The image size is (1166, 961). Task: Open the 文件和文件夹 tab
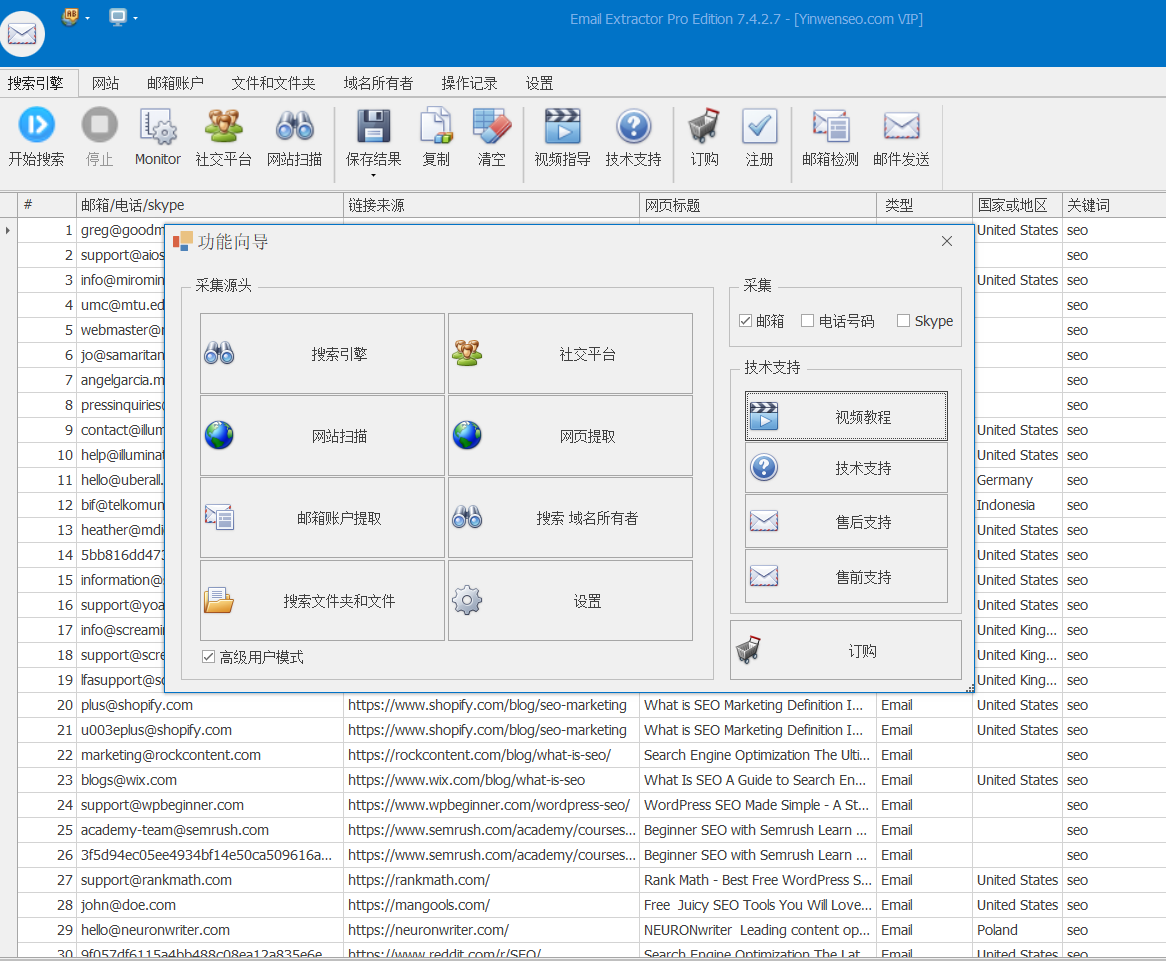274,83
